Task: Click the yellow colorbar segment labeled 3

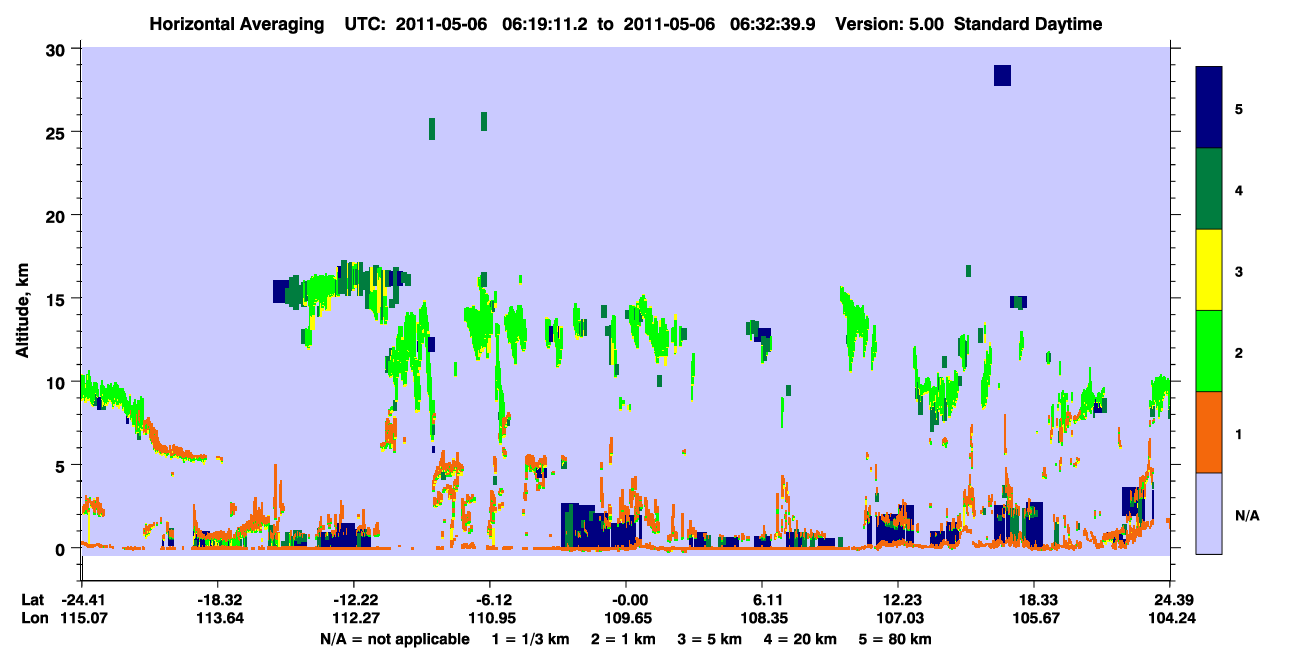Action: coord(1209,270)
